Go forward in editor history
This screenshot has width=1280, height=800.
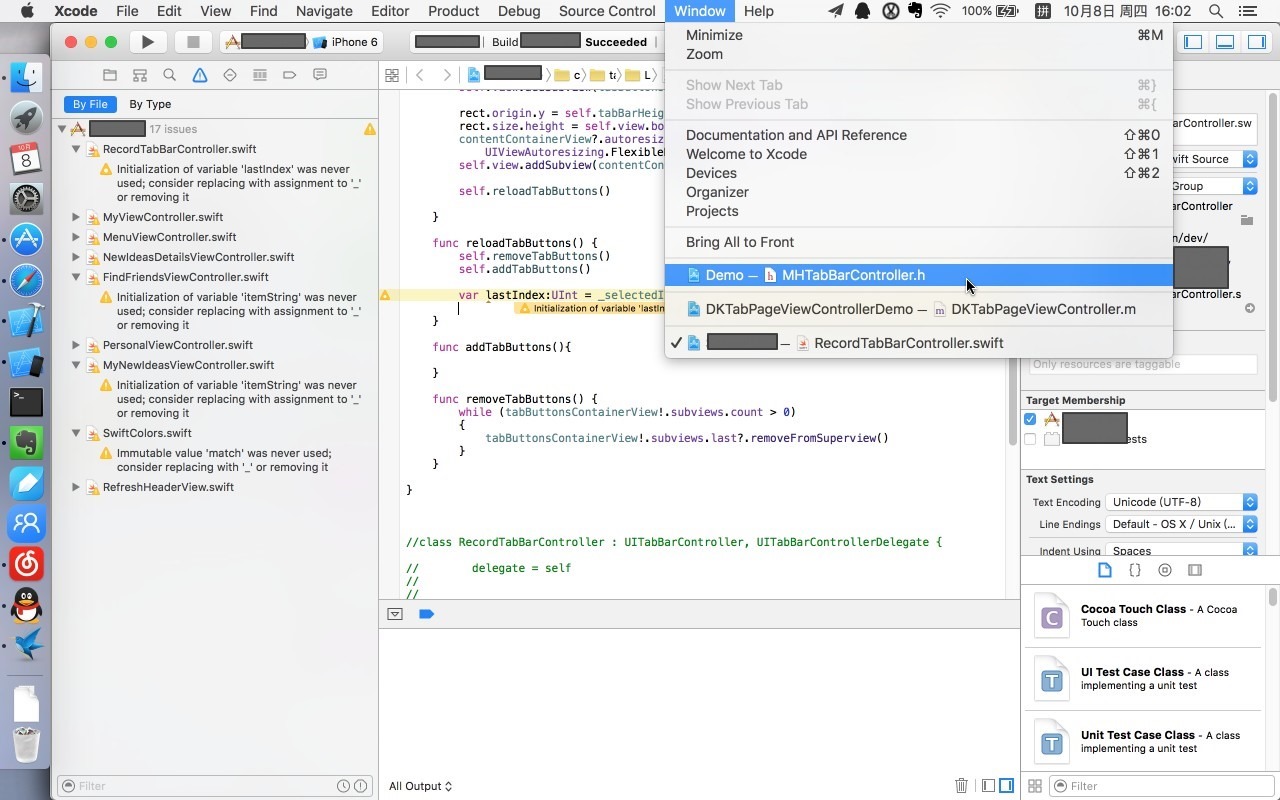447,75
